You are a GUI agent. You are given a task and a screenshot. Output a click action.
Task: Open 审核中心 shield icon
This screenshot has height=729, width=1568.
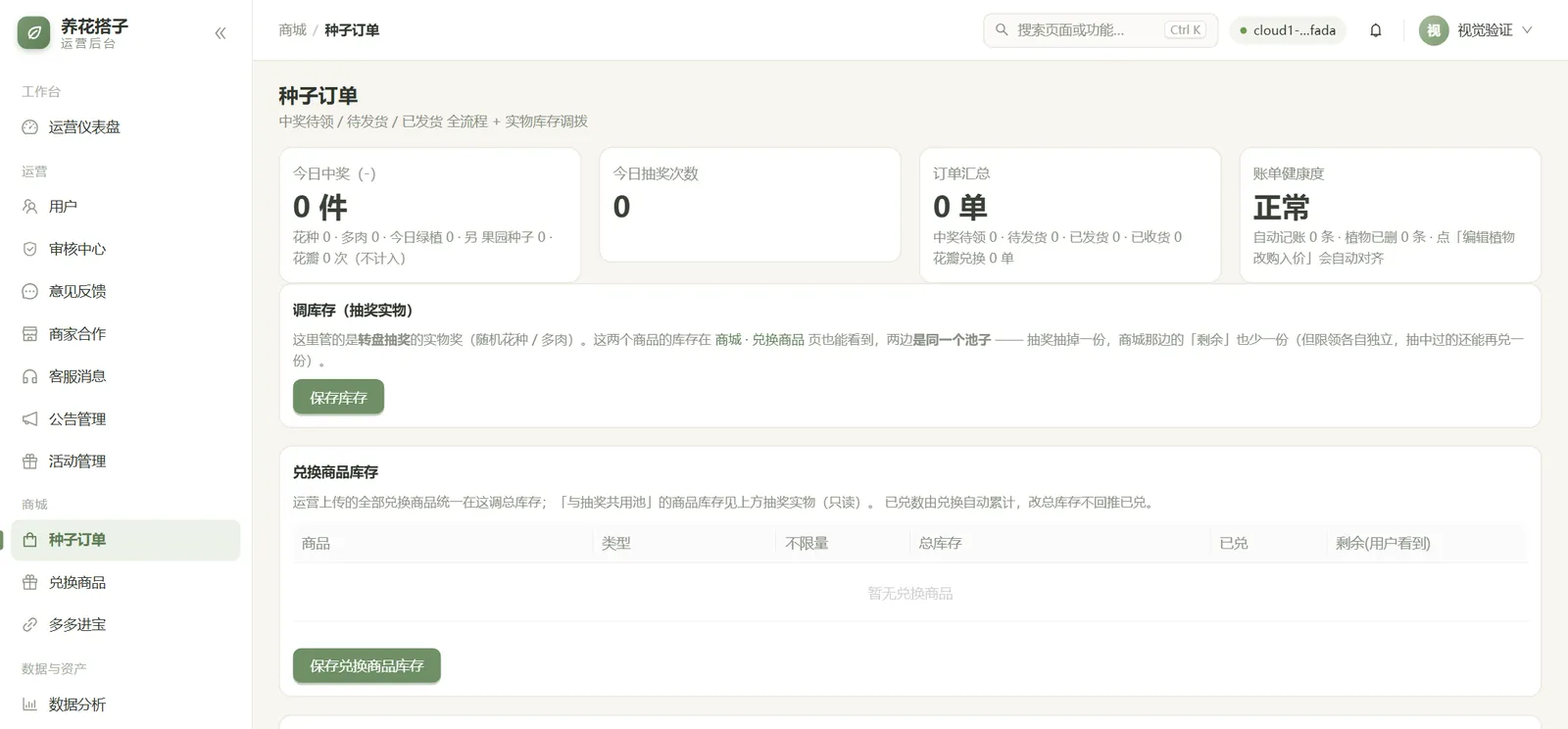point(30,249)
